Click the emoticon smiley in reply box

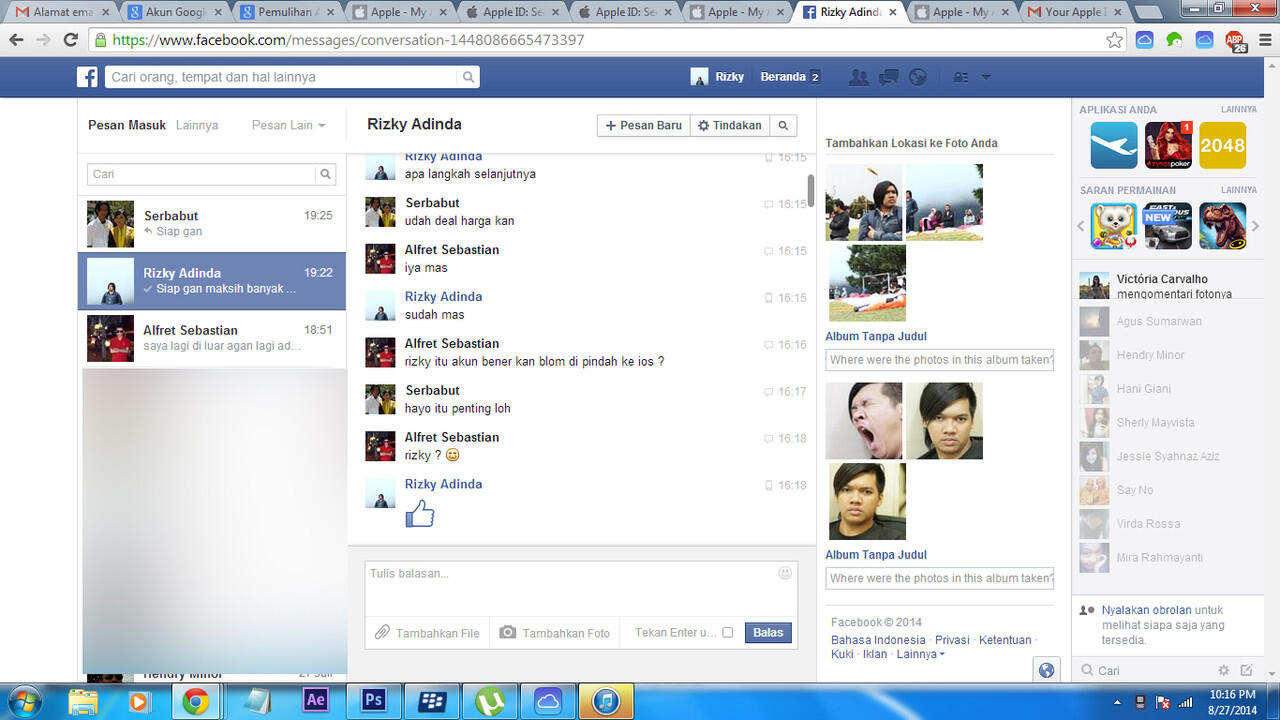coord(785,573)
